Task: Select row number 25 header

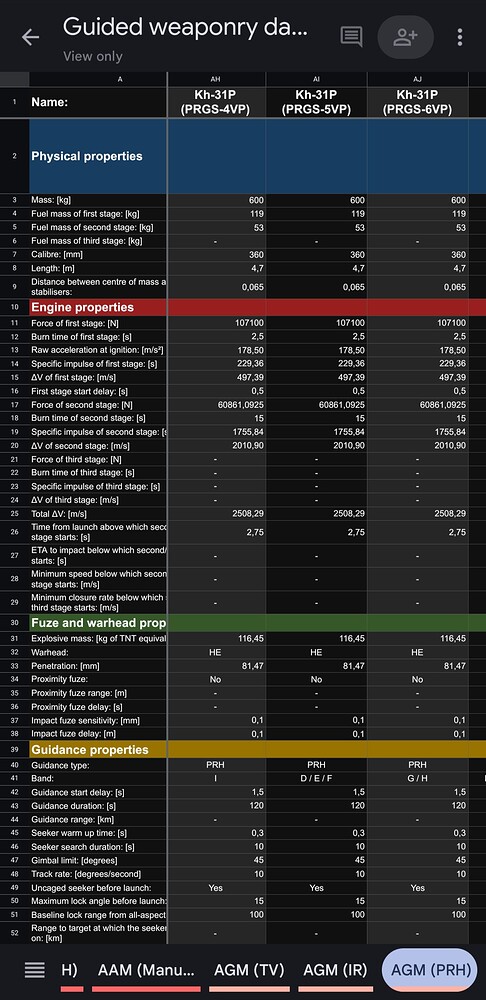Action: tap(15, 513)
